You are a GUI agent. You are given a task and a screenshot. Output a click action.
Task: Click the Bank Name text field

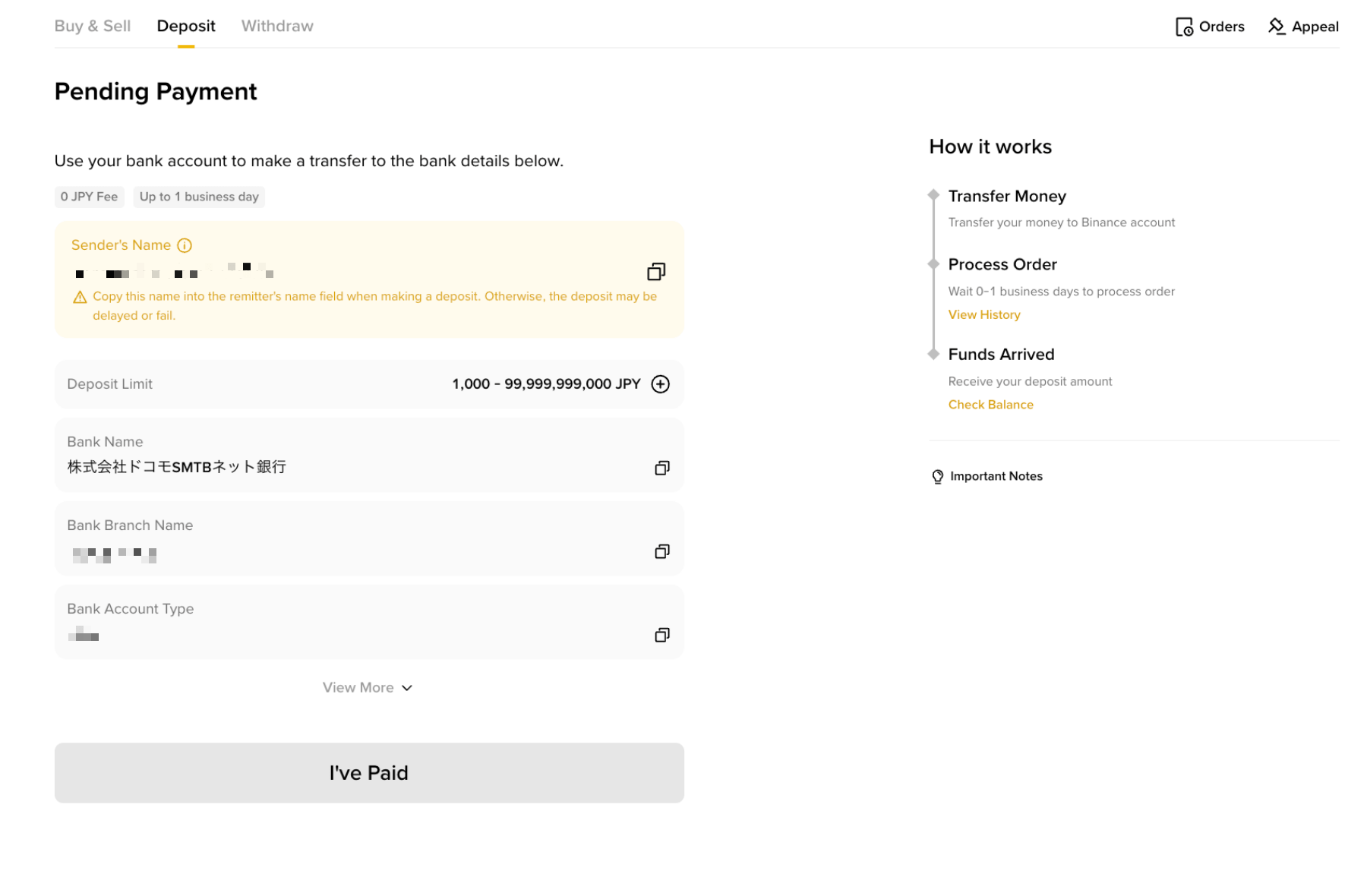pos(369,456)
